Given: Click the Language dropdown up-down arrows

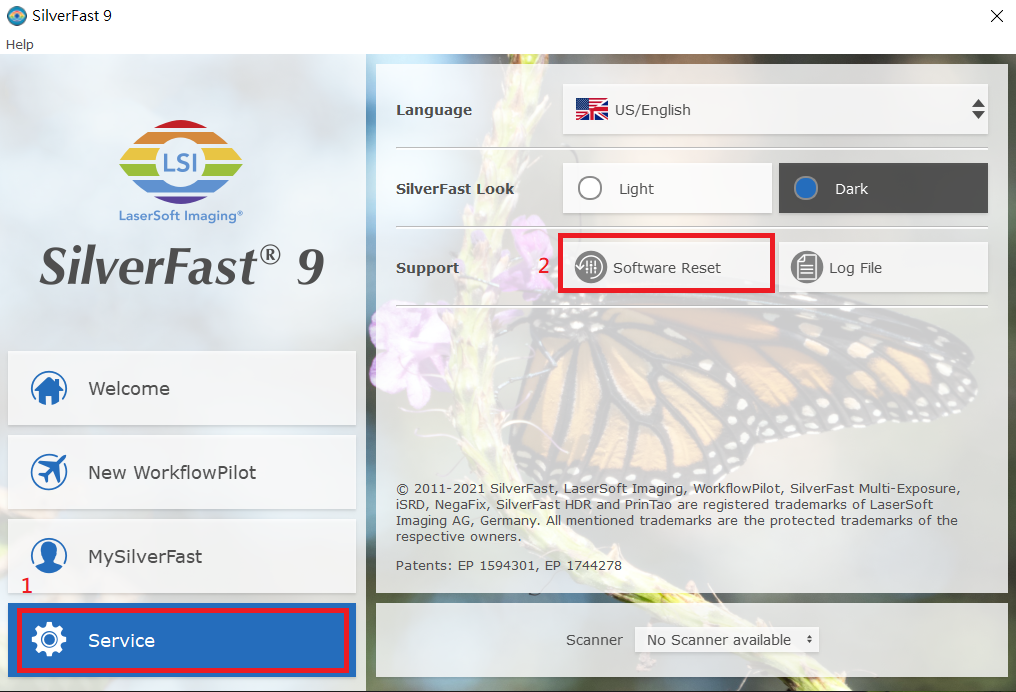Looking at the screenshot, I should point(978,110).
